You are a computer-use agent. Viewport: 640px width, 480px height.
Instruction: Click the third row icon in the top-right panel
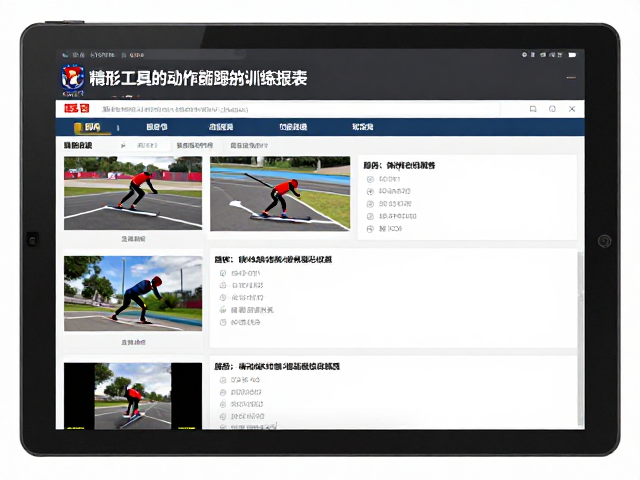tap(370, 204)
